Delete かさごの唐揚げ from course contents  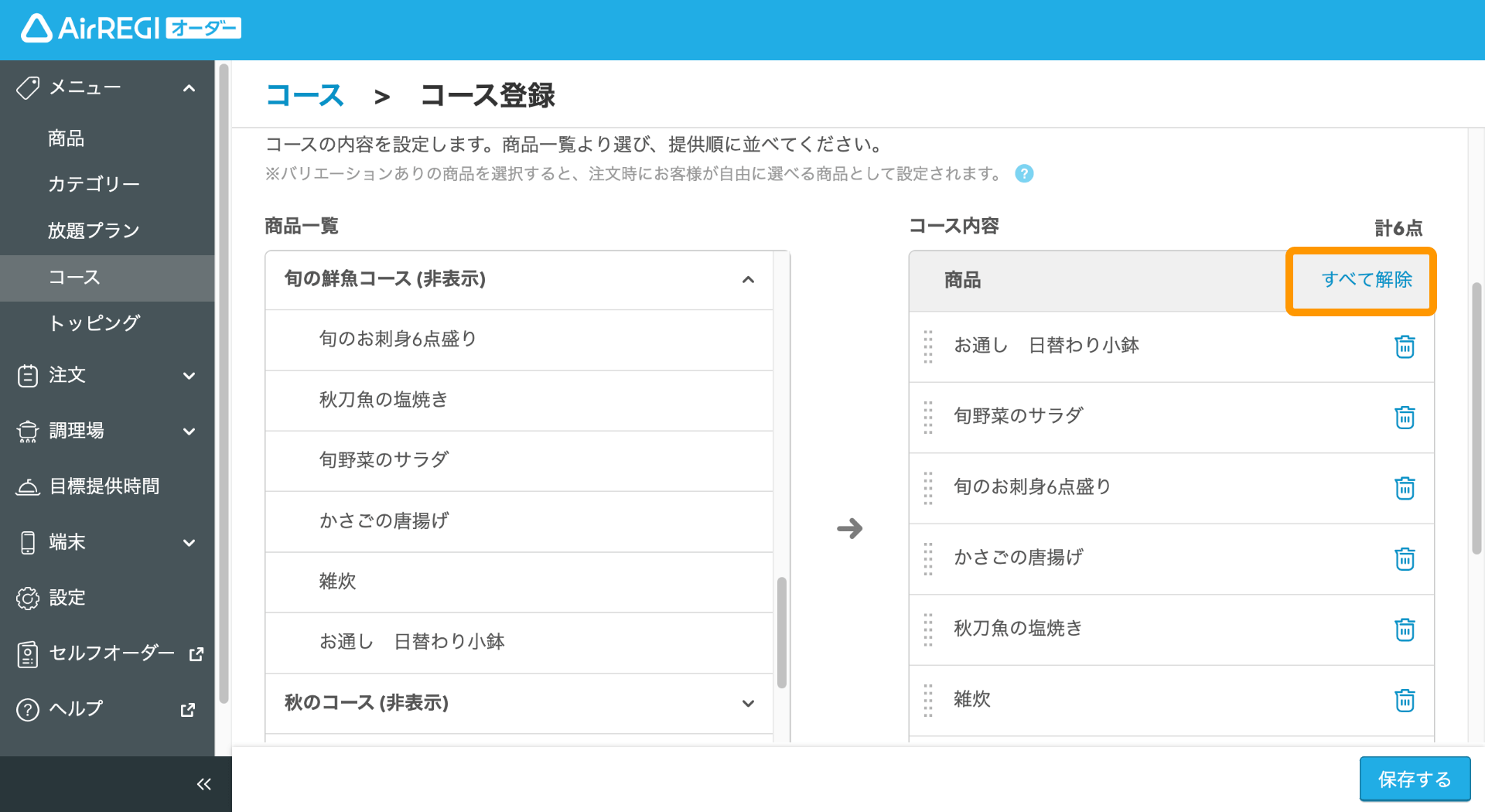click(x=1405, y=558)
